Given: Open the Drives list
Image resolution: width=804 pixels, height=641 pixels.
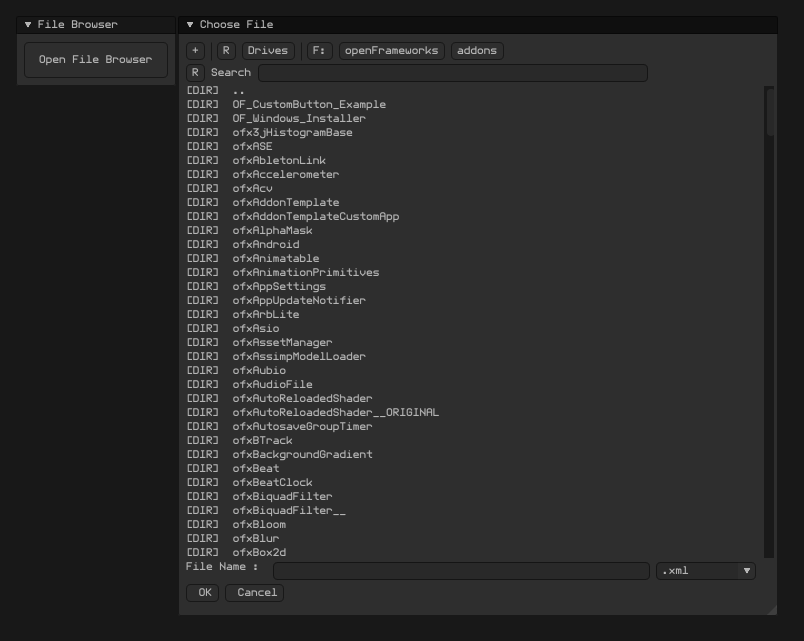Looking at the screenshot, I should click(x=268, y=51).
